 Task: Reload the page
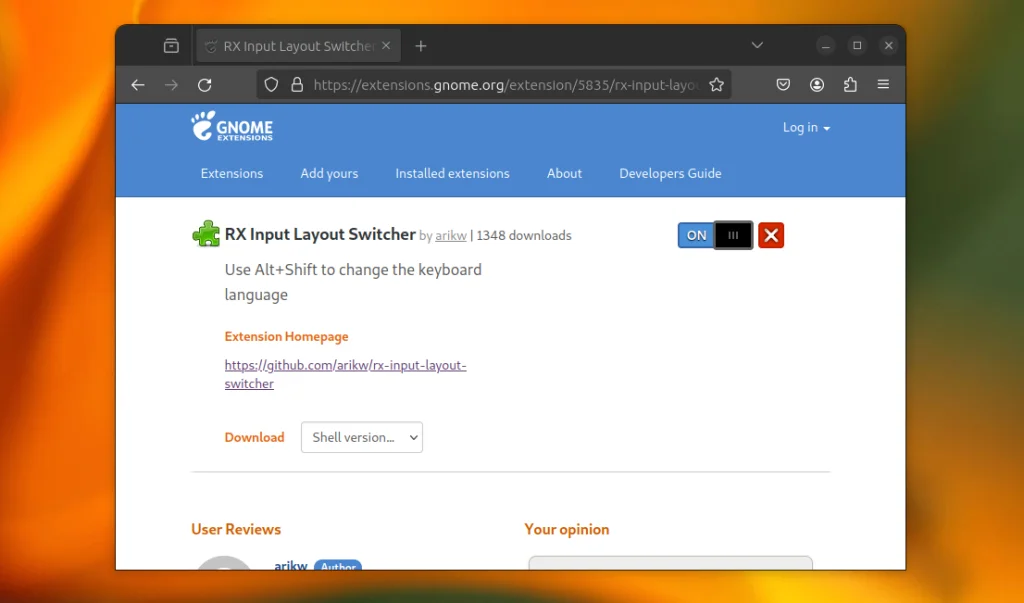tap(206, 85)
